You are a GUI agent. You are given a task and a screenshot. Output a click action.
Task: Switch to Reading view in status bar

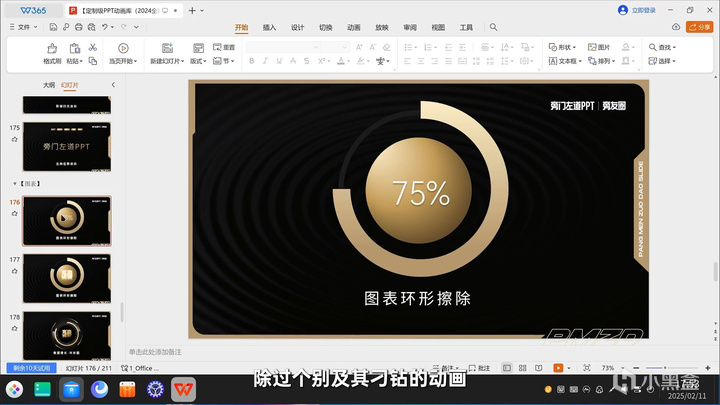point(538,368)
